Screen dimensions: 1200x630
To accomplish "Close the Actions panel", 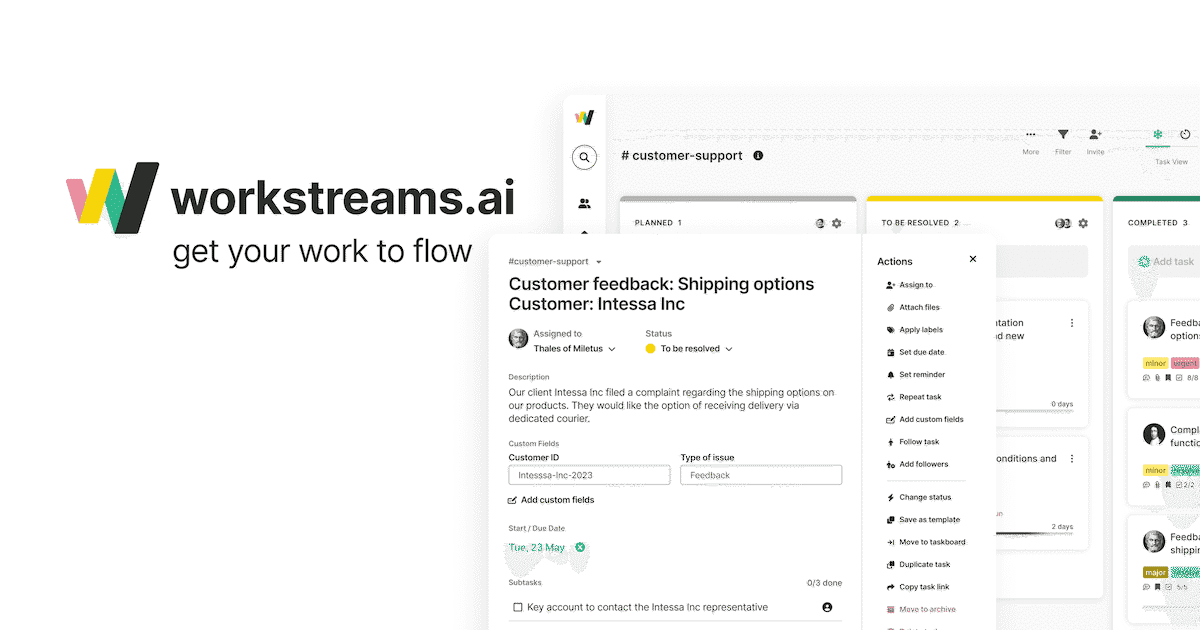I will point(972,259).
